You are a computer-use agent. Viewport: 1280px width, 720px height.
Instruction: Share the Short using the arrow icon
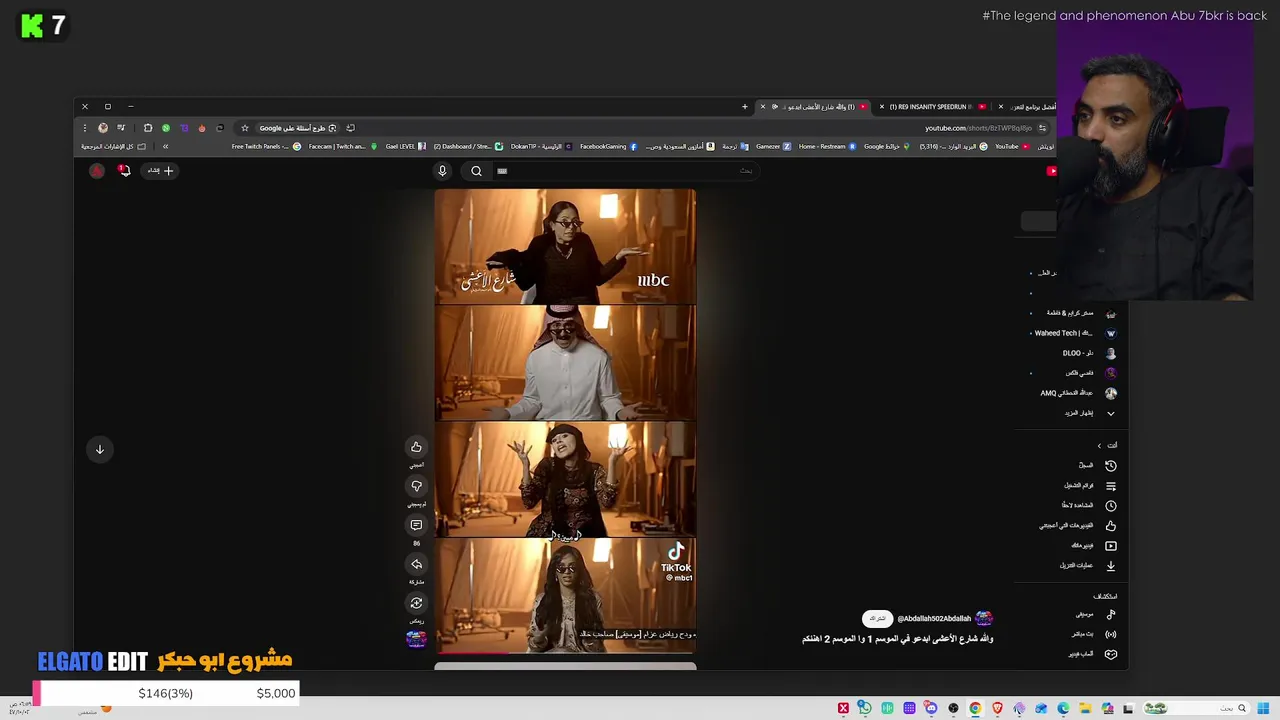pyautogui.click(x=416, y=564)
